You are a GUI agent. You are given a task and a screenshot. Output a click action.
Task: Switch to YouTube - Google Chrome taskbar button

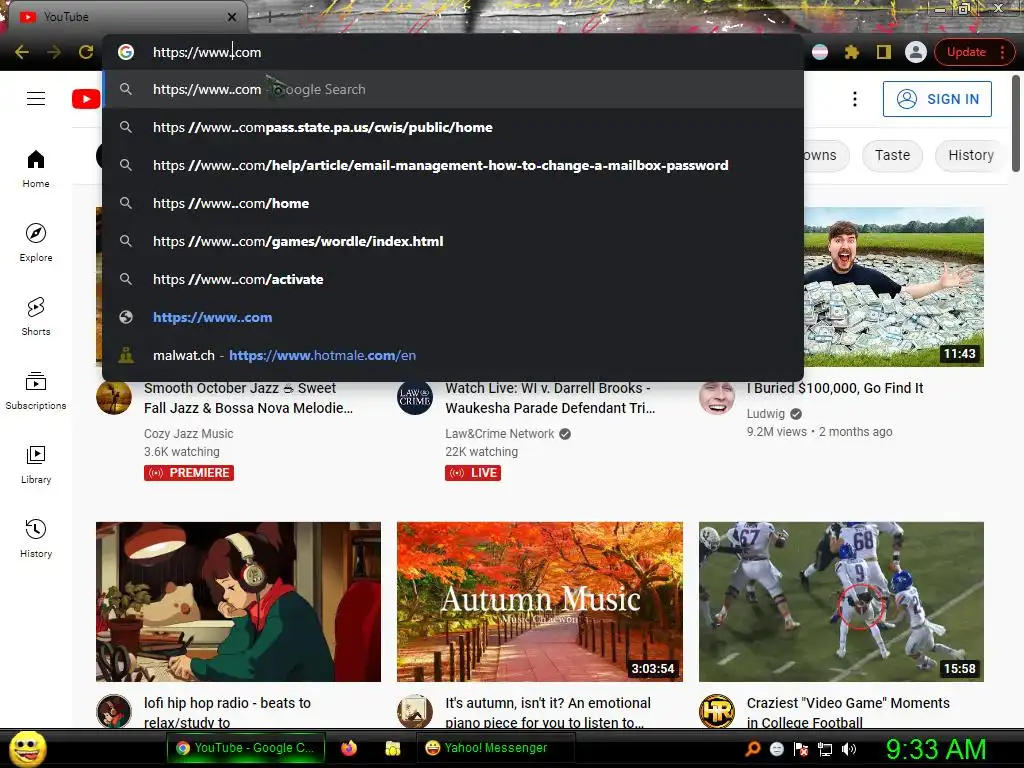coord(245,748)
